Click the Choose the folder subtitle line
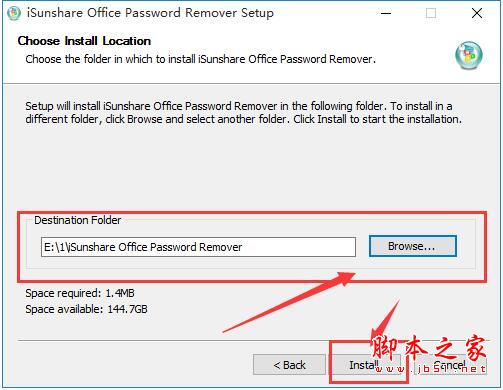Viewport: 503px width, 390px height. [x=201, y=59]
